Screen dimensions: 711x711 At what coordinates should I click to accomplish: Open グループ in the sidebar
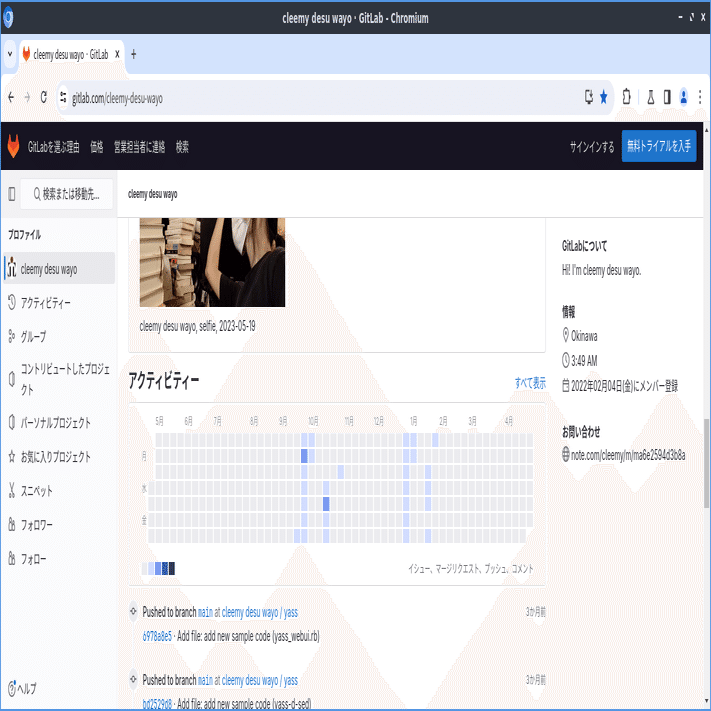click(59, 336)
